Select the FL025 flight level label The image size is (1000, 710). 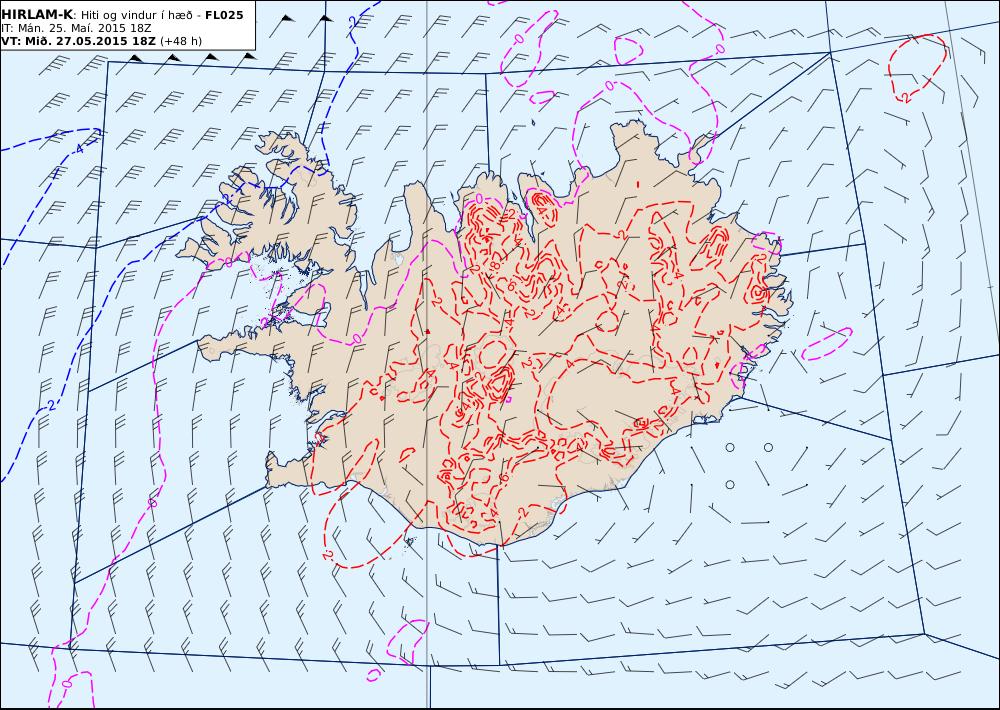pos(224,15)
